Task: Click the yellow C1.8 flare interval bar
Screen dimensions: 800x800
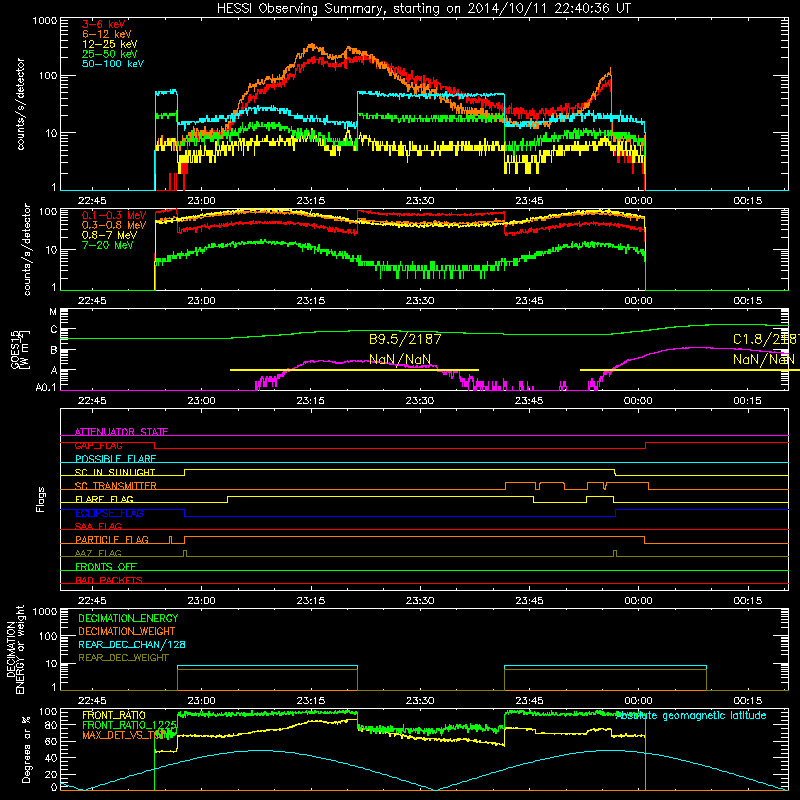Action: (690, 370)
